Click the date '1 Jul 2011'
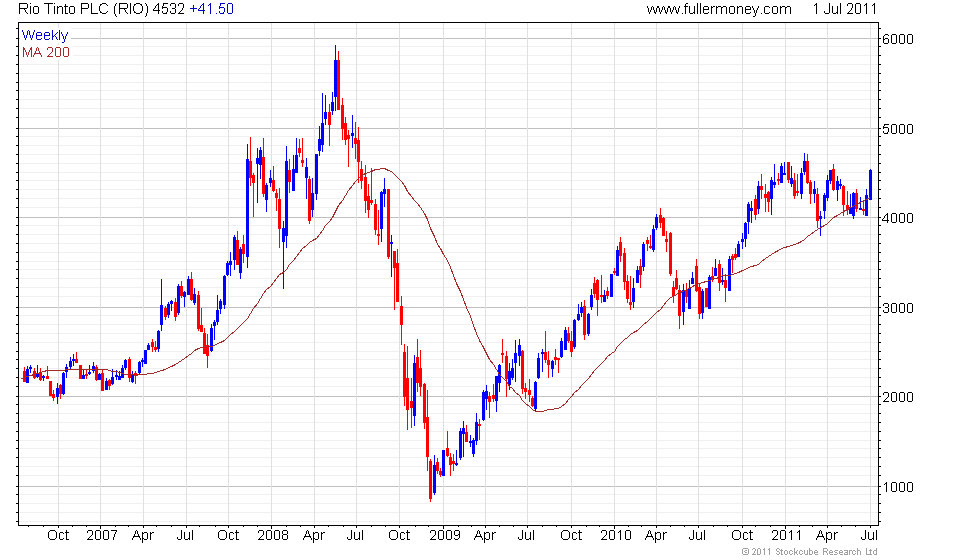Viewport: 960px width, 560px height. click(x=844, y=9)
